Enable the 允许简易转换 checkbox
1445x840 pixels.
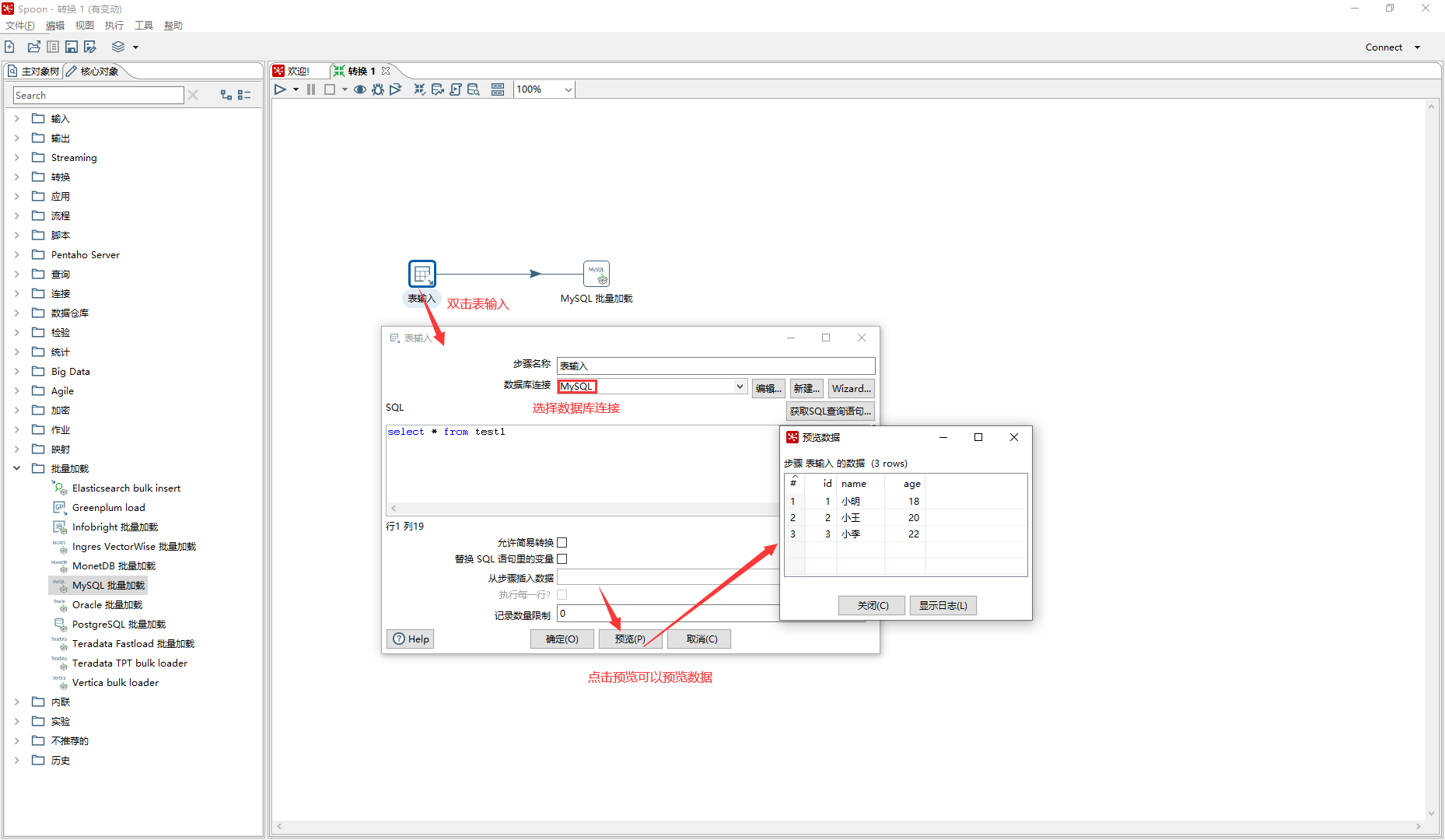(x=562, y=543)
